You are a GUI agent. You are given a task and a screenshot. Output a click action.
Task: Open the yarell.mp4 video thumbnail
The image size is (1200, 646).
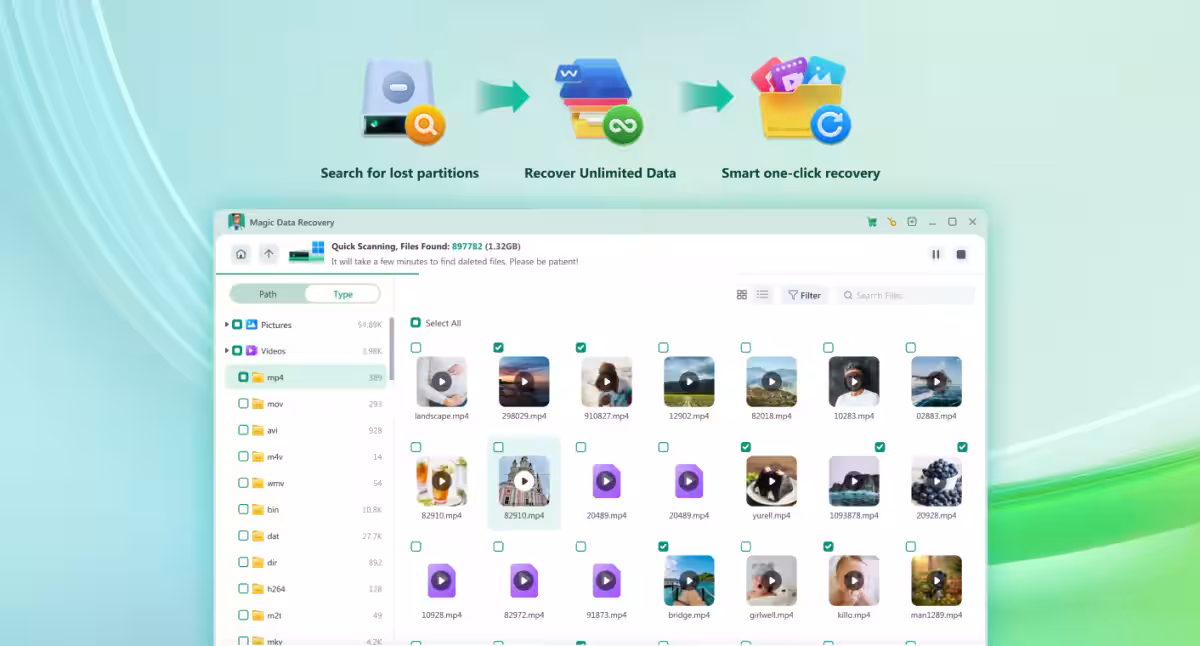[771, 481]
